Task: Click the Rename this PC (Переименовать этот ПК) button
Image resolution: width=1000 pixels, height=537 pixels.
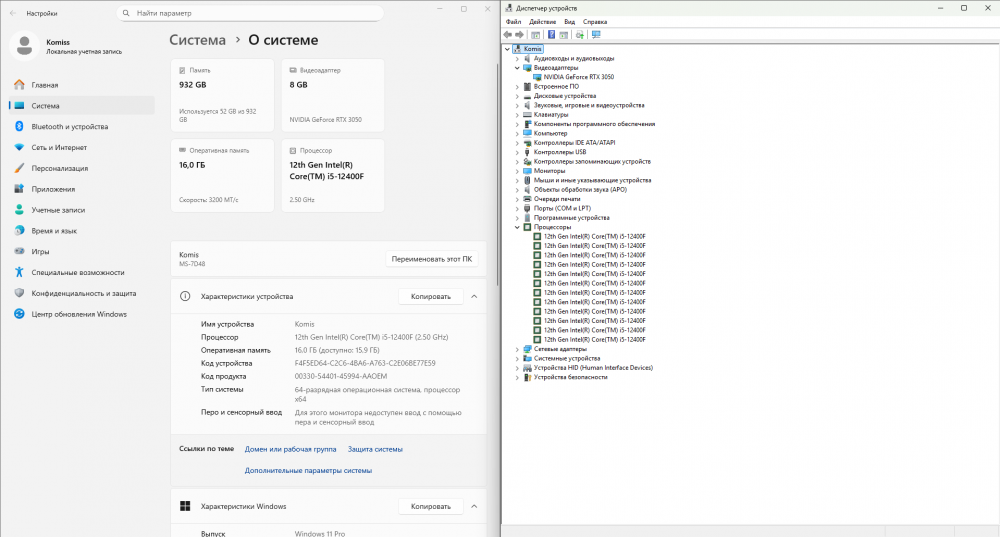Action: [x=431, y=259]
